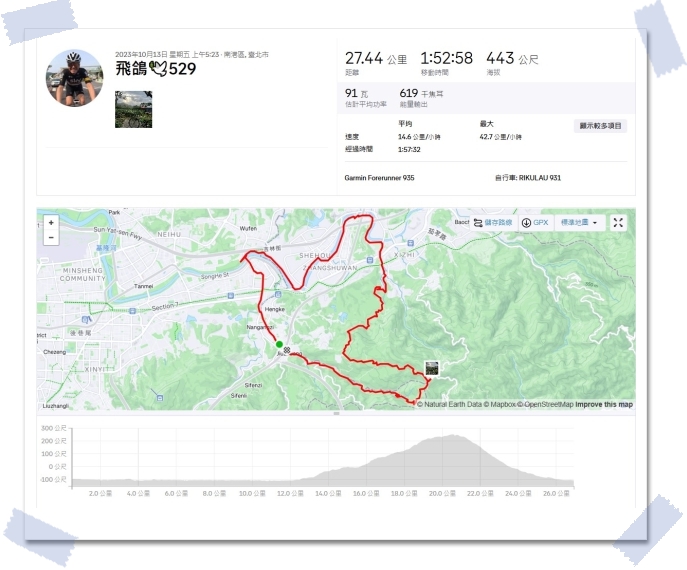This screenshot has width=687, height=570.
Task: Zoom out the map with minus button
Action: [x=51, y=237]
